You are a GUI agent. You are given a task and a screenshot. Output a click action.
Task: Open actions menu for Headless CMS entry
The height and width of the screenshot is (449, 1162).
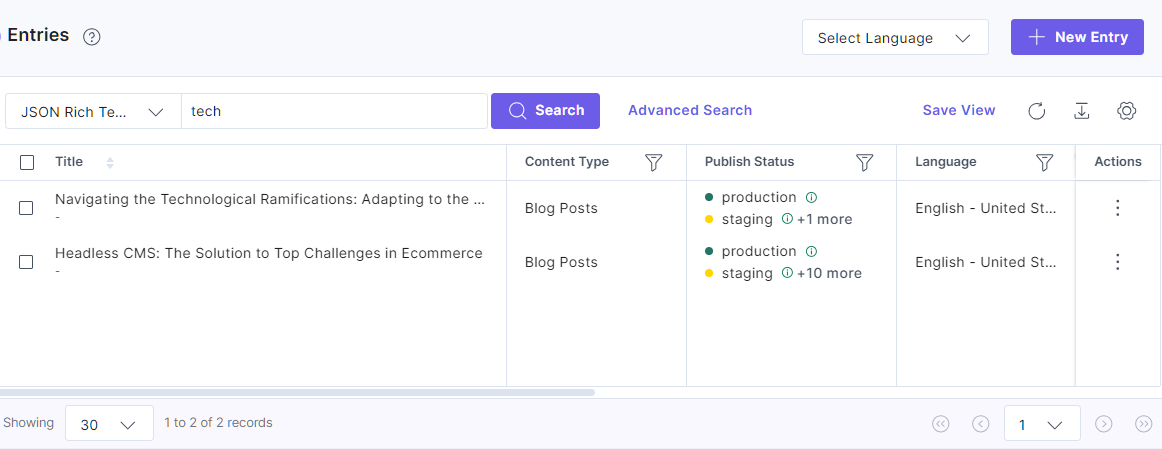[x=1118, y=262]
